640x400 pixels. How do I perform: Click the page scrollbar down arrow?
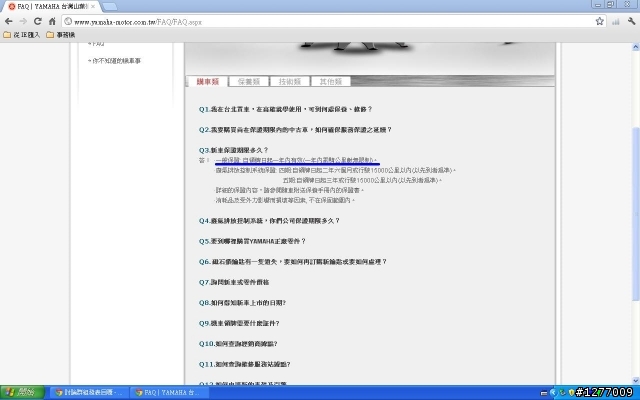636,380
